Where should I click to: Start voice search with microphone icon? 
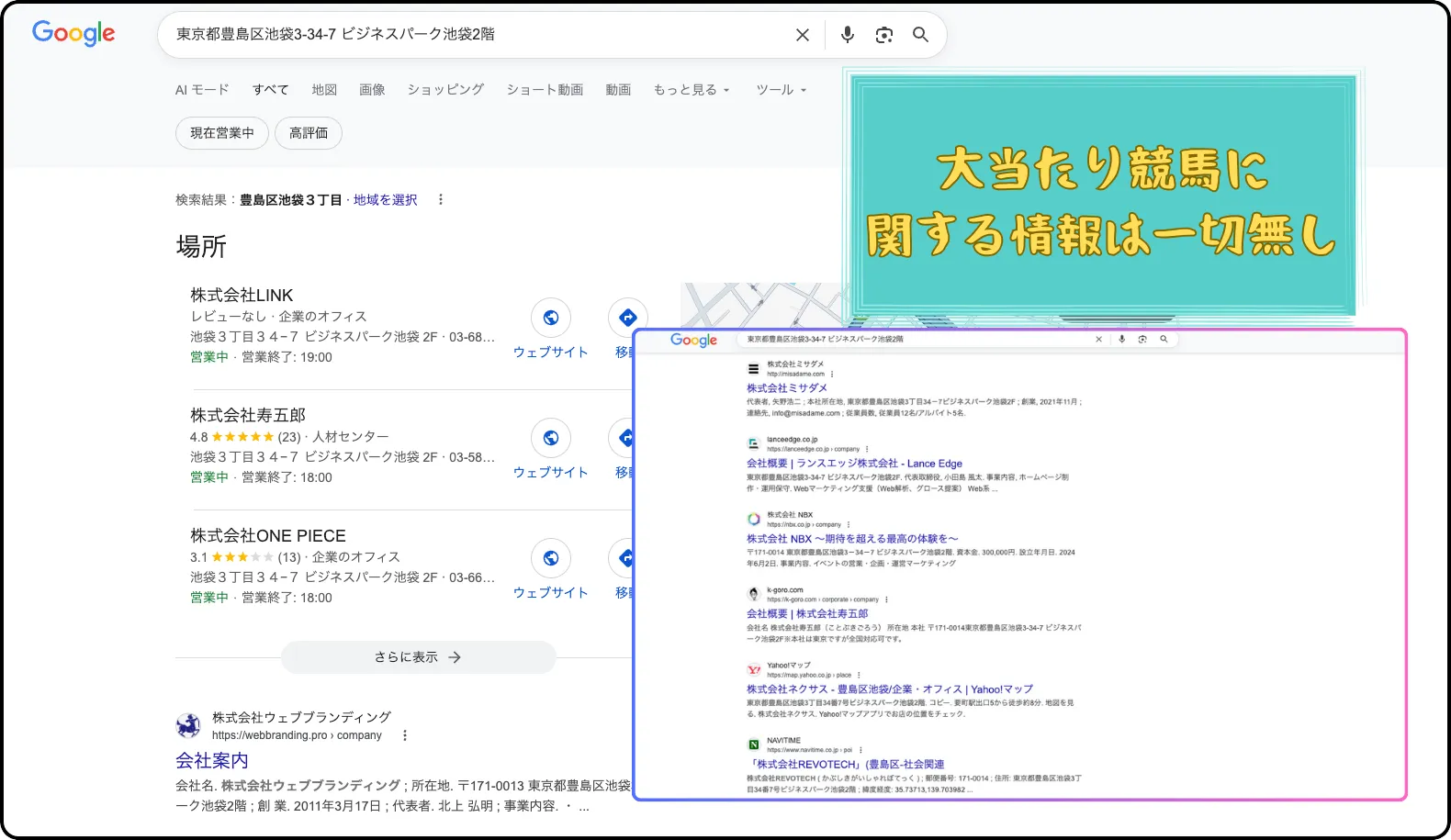847,35
